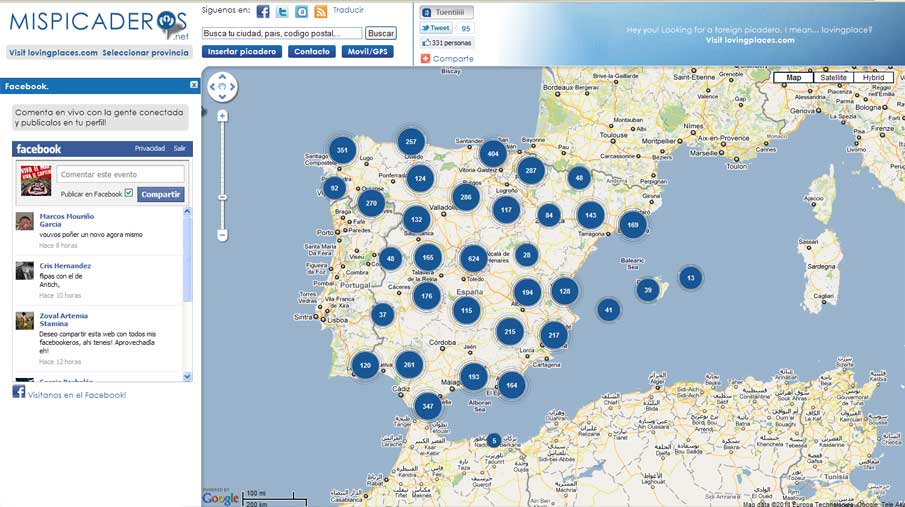Click the 95 tweet count bubble

(x=466, y=28)
